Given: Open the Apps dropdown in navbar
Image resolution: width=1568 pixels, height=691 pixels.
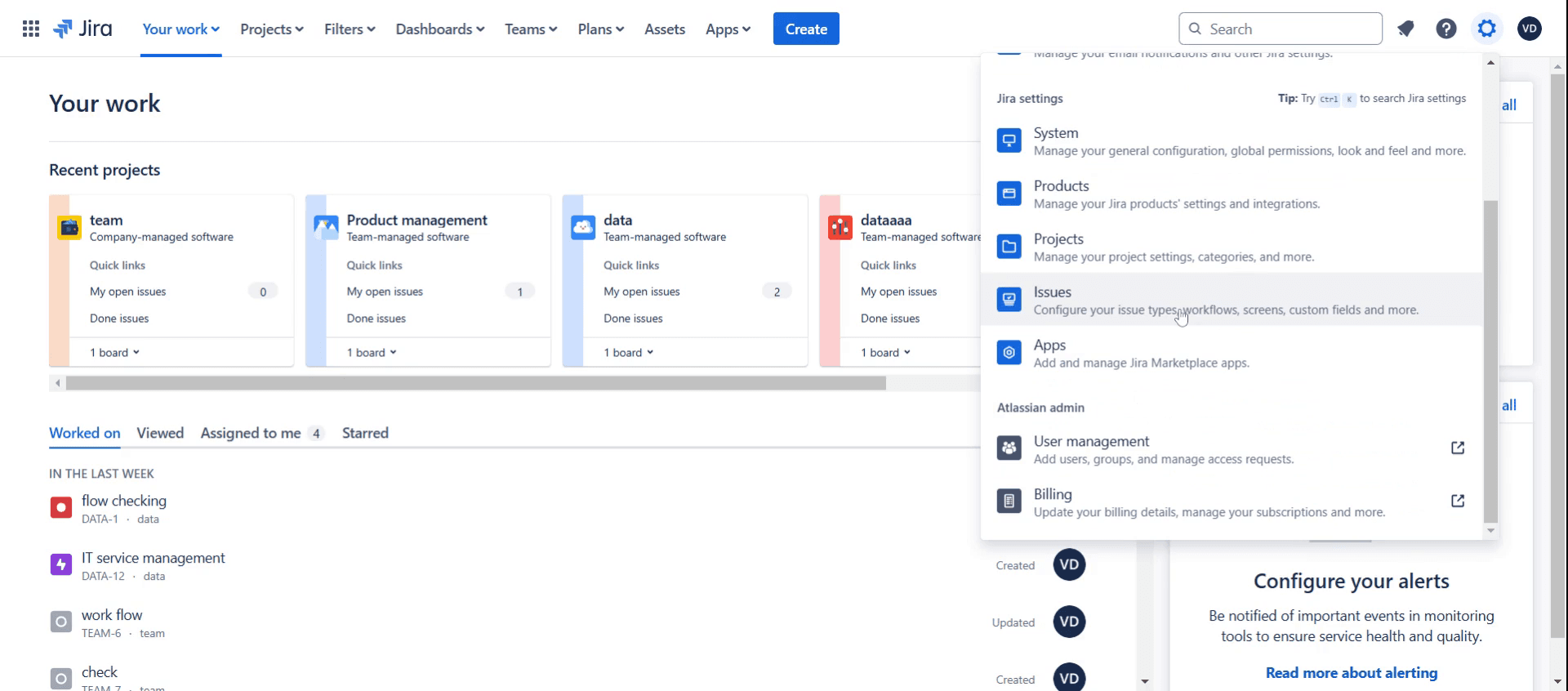Looking at the screenshot, I should pyautogui.click(x=728, y=29).
